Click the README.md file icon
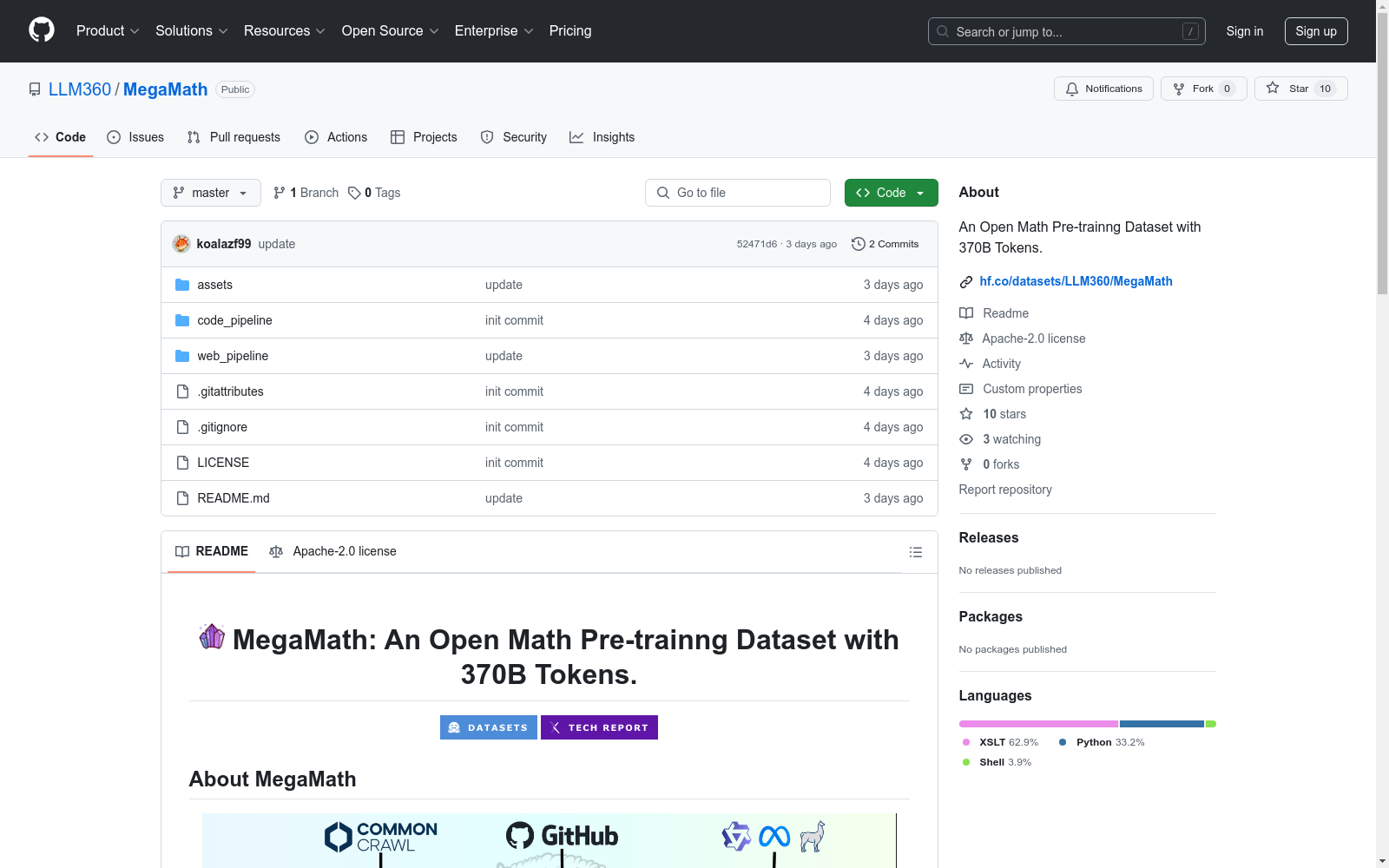The width and height of the screenshot is (1389, 868). 182,498
